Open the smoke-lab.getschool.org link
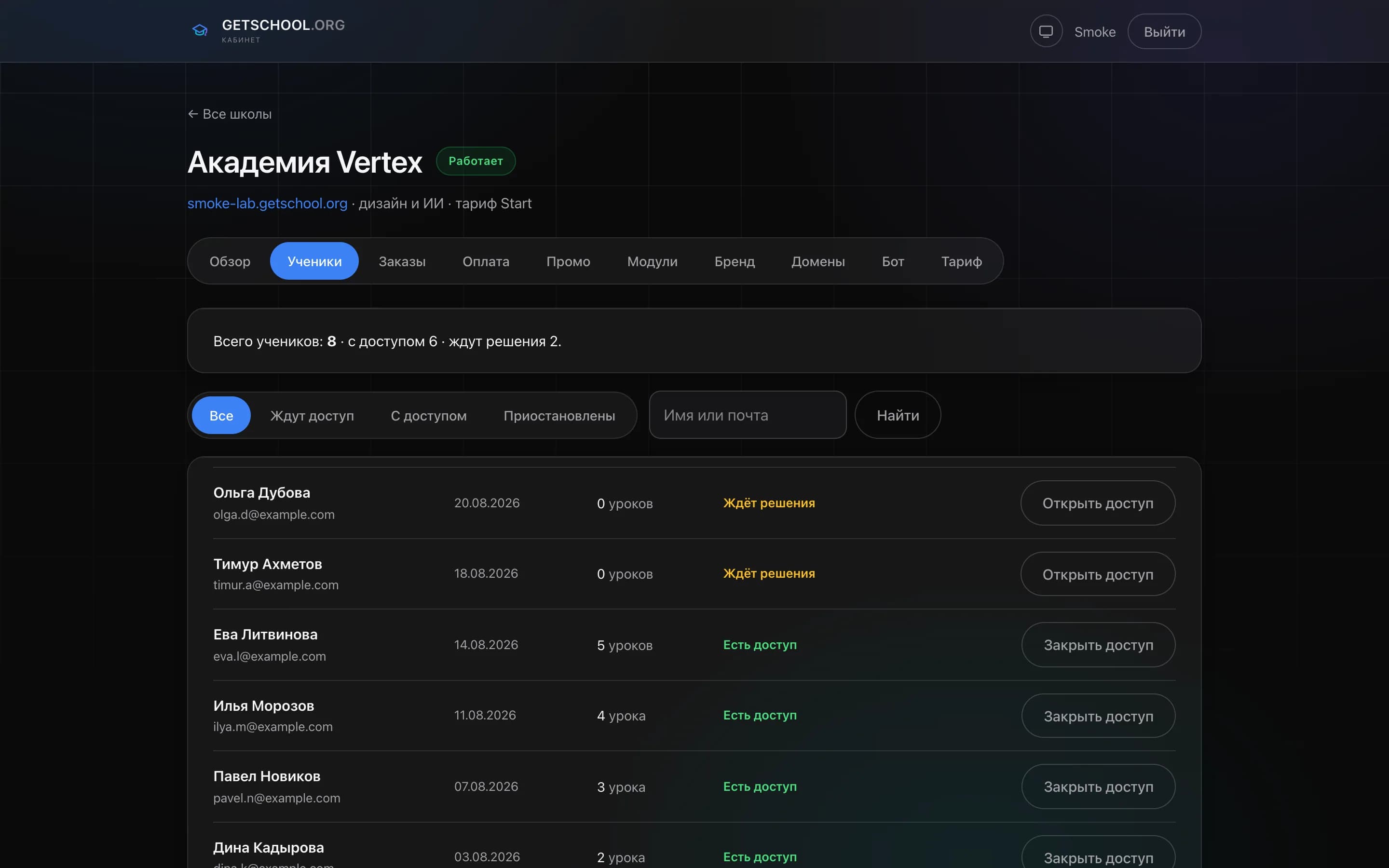Viewport: 1389px width, 868px height. tap(268, 203)
